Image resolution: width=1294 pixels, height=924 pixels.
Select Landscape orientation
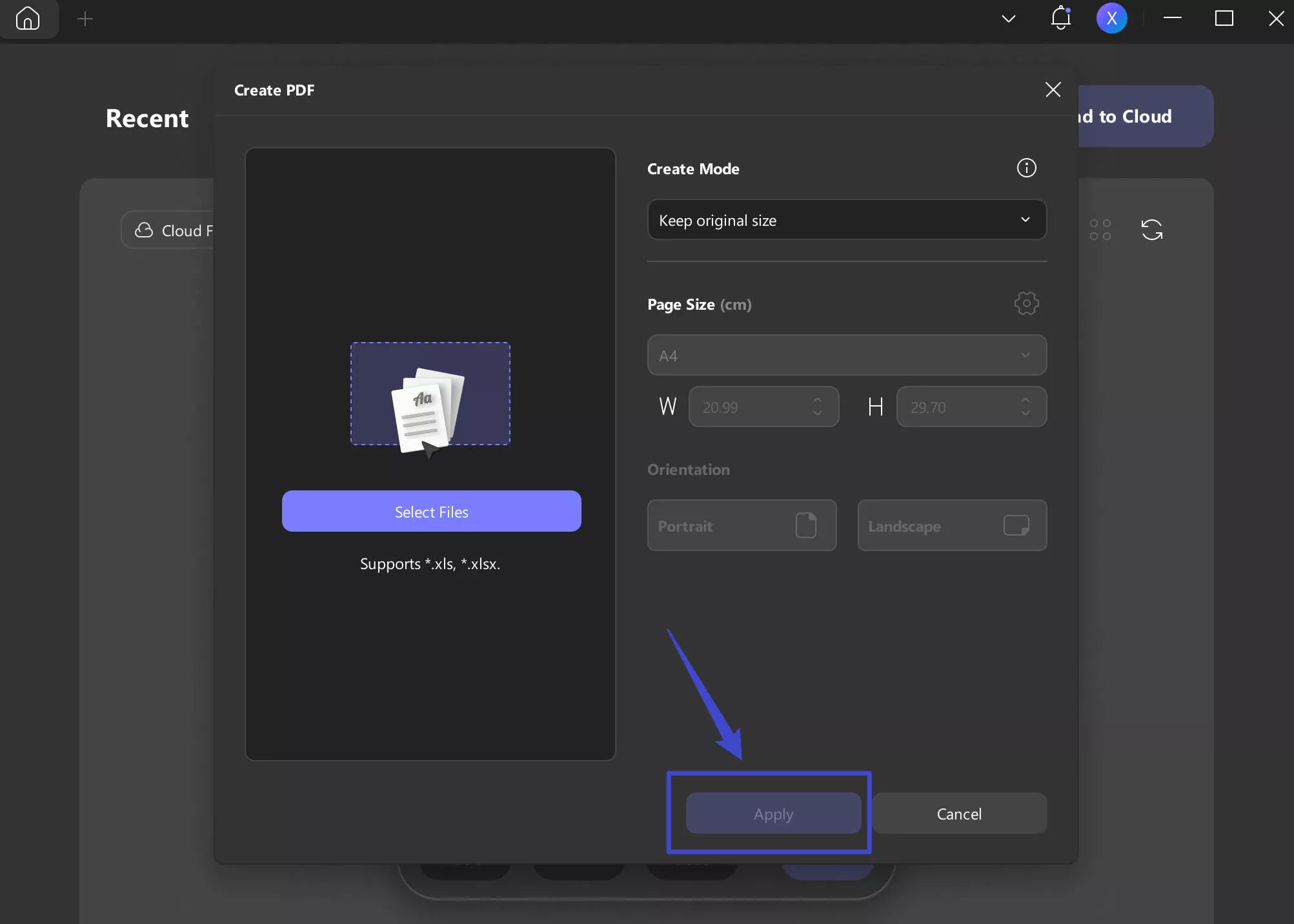951,525
